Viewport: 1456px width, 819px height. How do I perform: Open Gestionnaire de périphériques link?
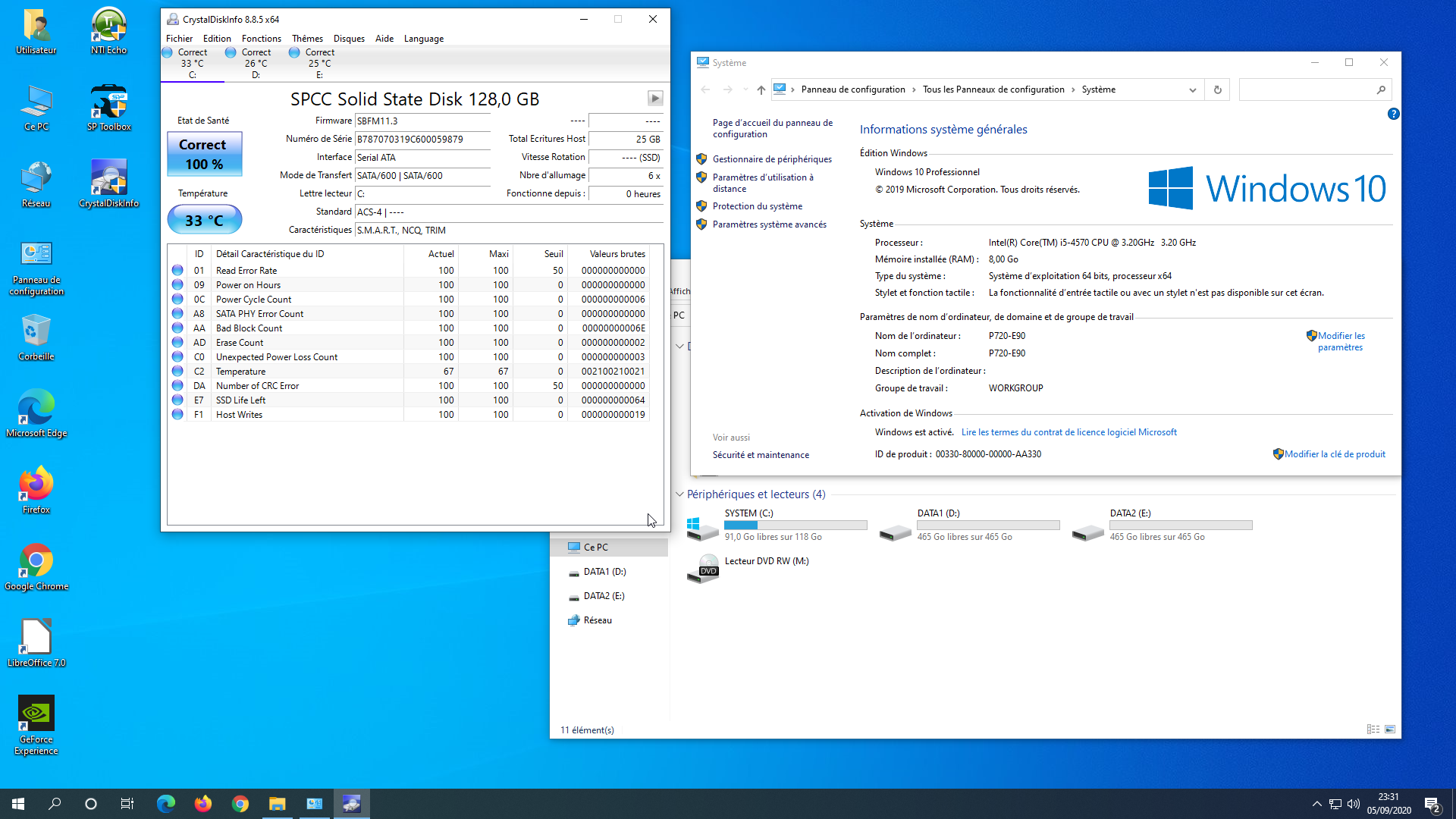pyautogui.click(x=772, y=159)
